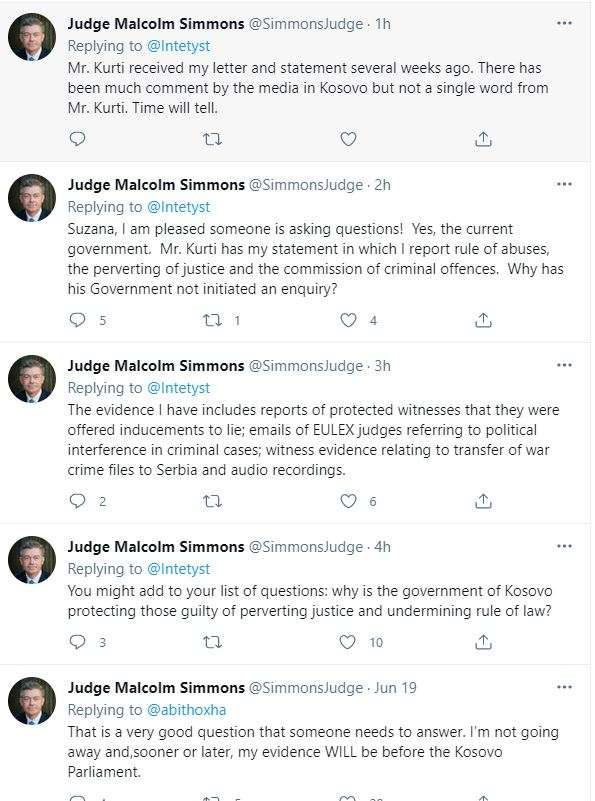
Task: Open replies on the 2h tweet with 5 comments
Action: pos(77,320)
